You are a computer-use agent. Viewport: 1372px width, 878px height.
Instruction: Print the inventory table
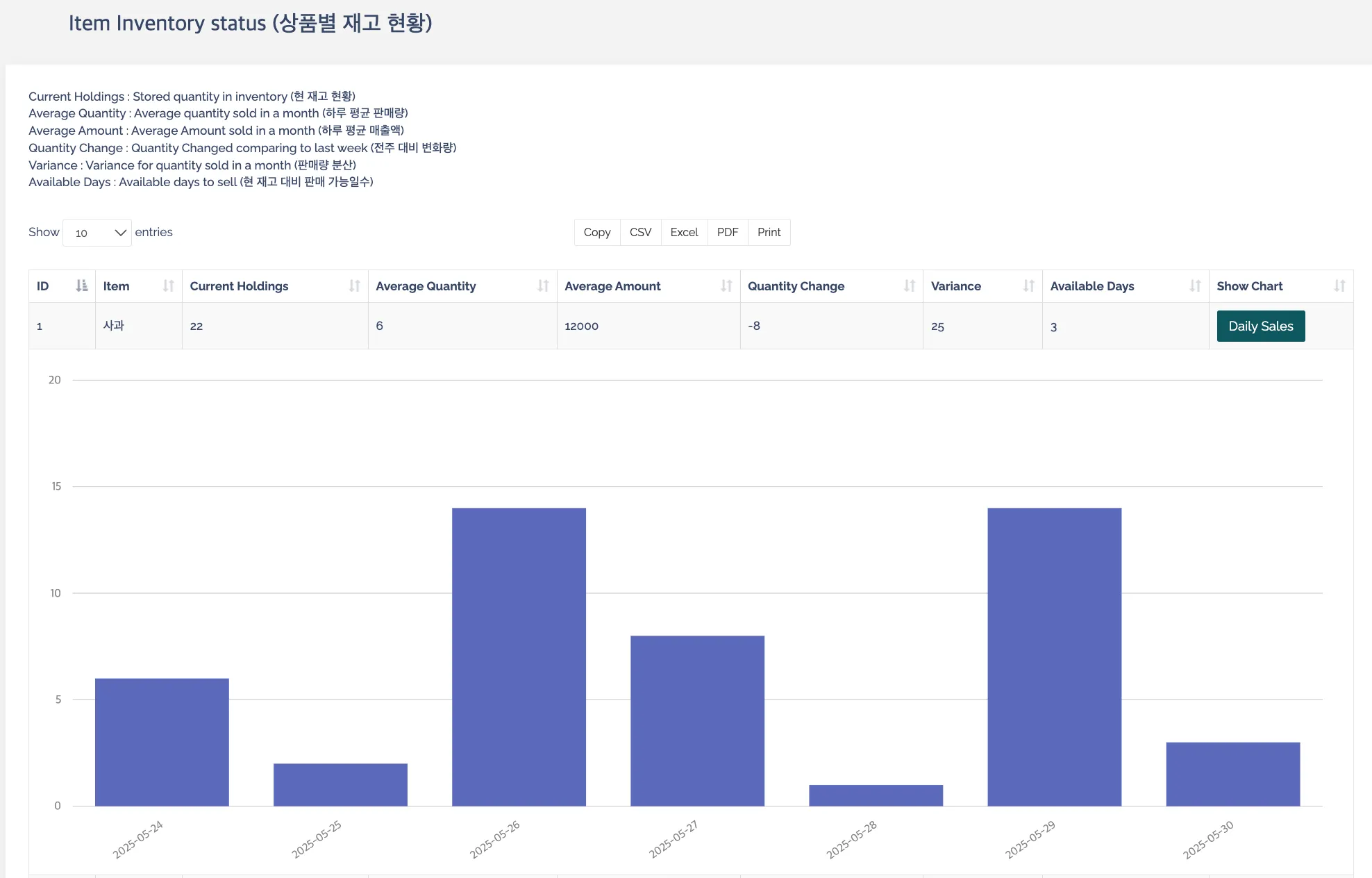[x=769, y=232]
